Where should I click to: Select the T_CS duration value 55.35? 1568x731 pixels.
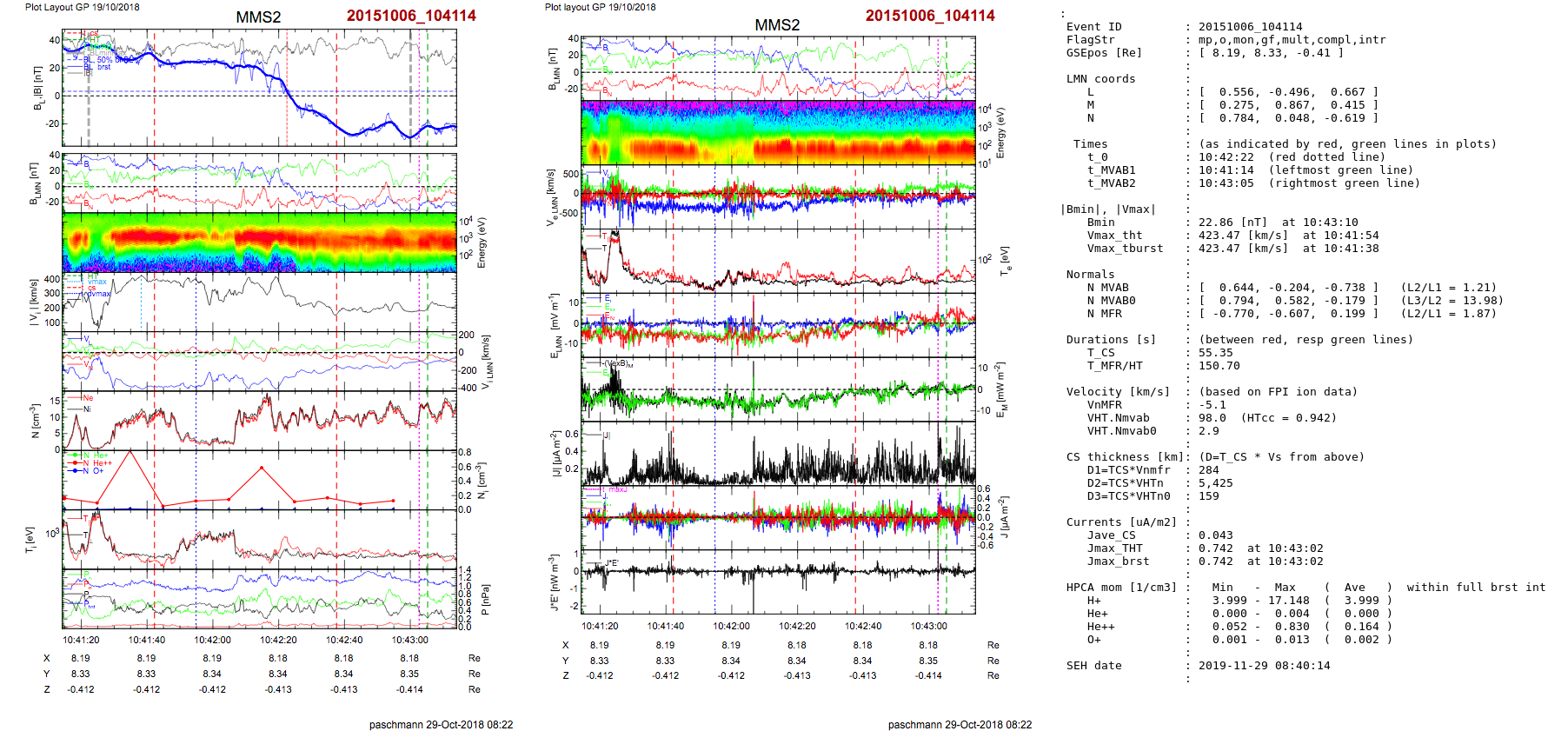(1215, 353)
